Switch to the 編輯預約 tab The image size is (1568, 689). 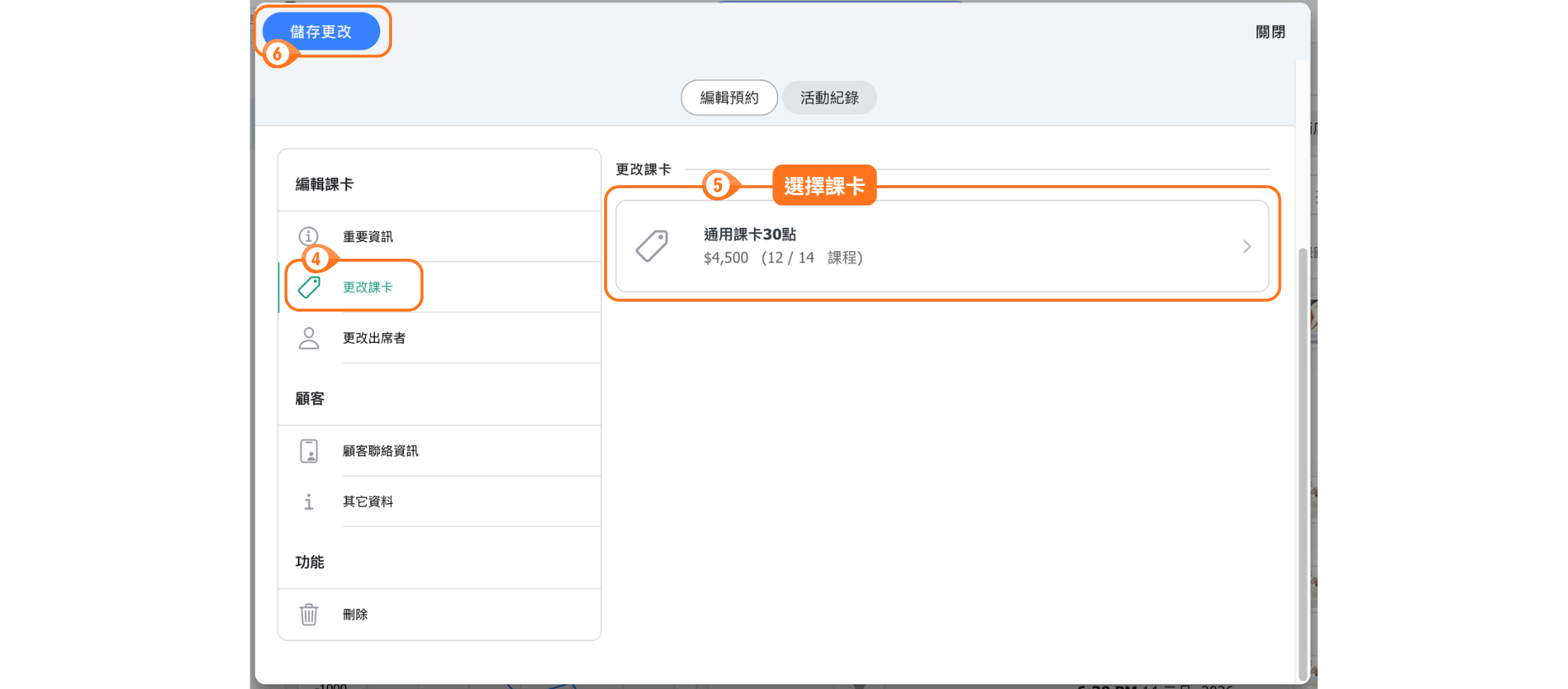click(729, 98)
